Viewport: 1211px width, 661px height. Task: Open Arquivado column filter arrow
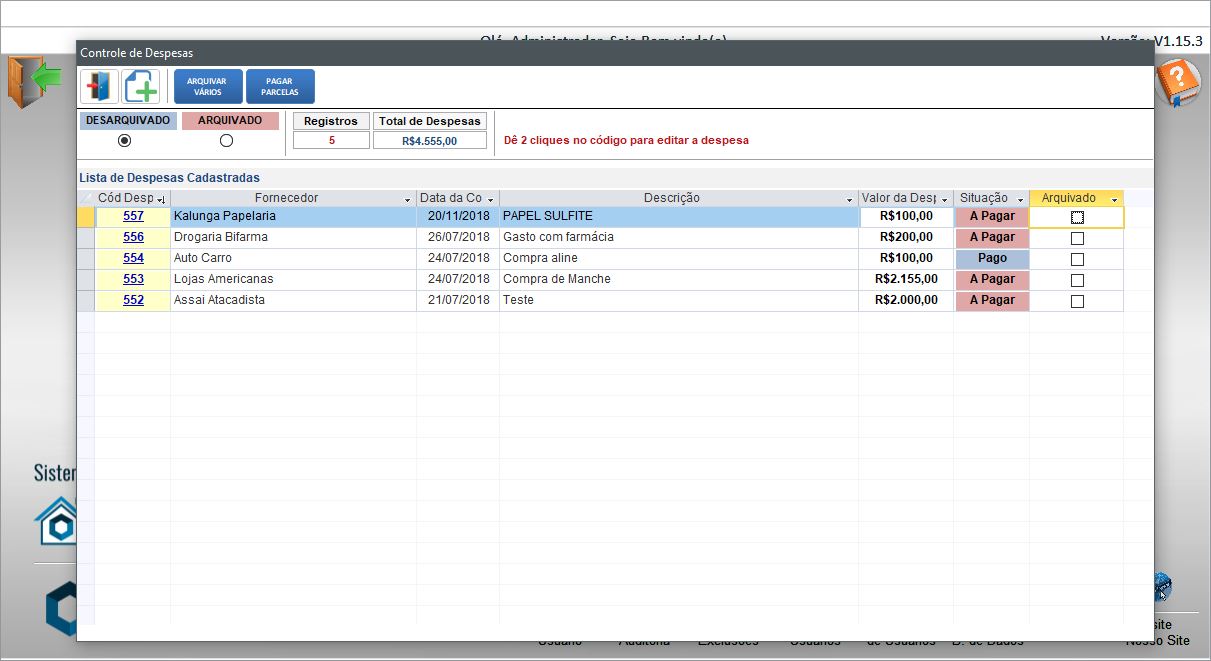pos(1114,199)
